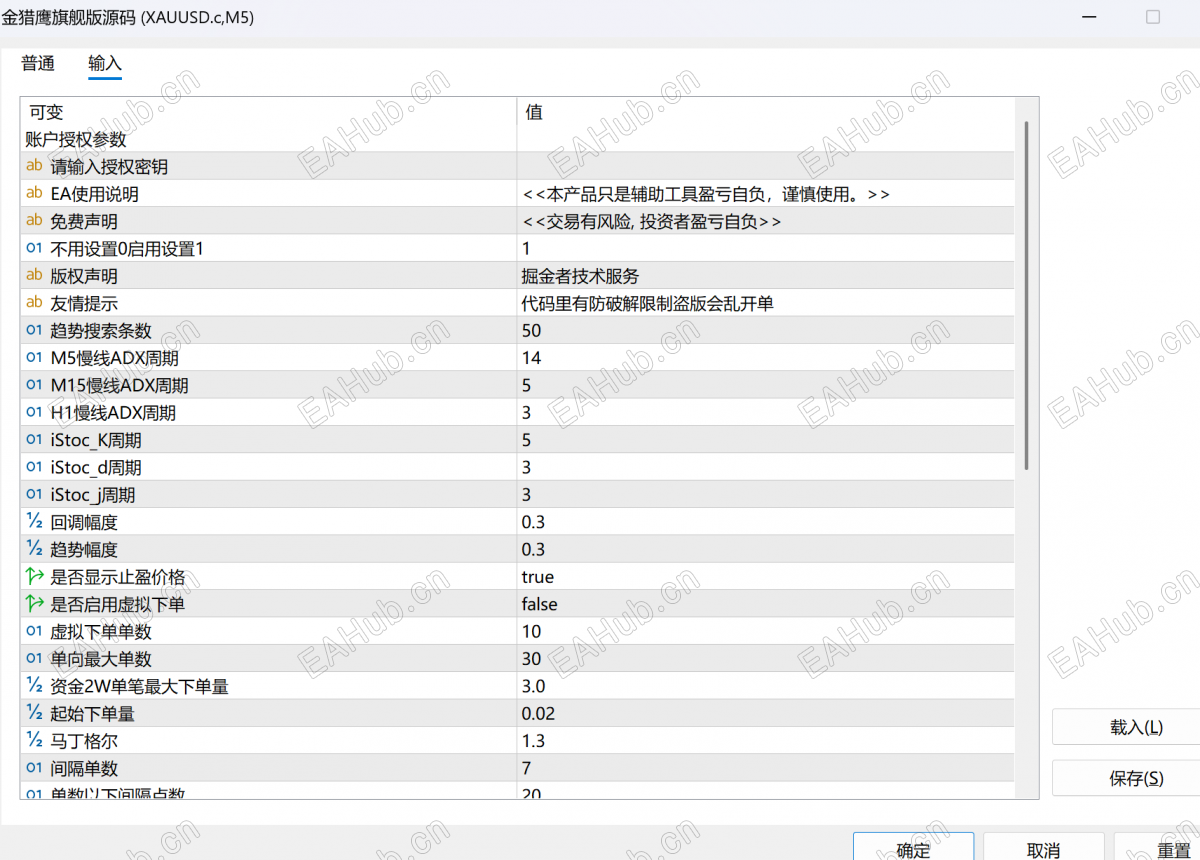Select the M15慢线ADX周期 row label
1200x860 pixels.
pos(119,385)
